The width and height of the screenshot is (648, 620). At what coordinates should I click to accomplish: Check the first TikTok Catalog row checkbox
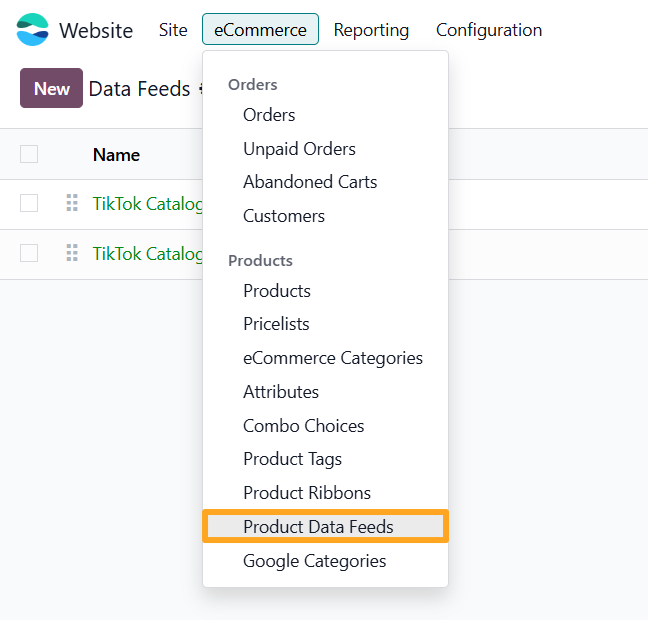[29, 203]
